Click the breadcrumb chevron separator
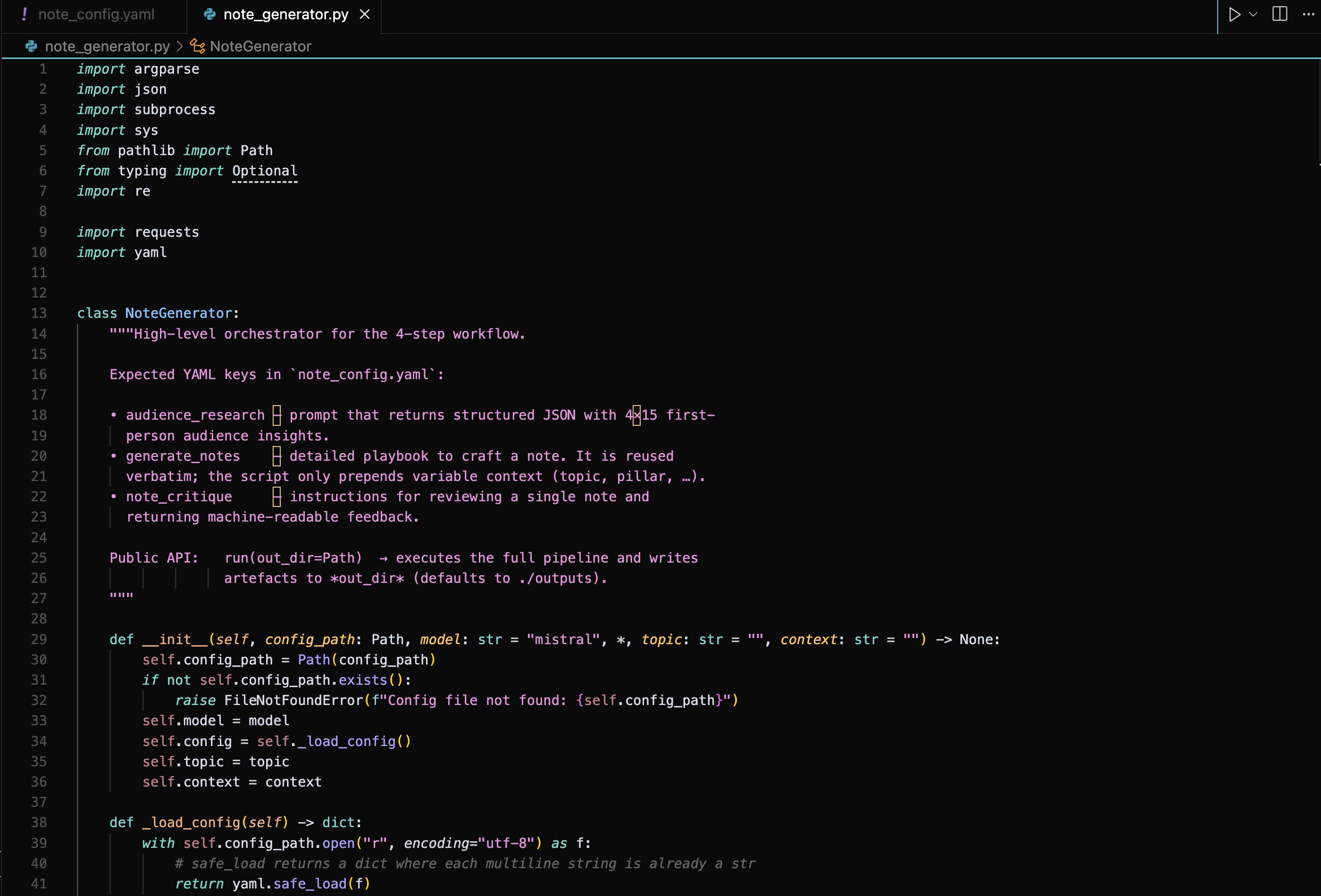This screenshot has width=1321, height=896. pos(180,46)
